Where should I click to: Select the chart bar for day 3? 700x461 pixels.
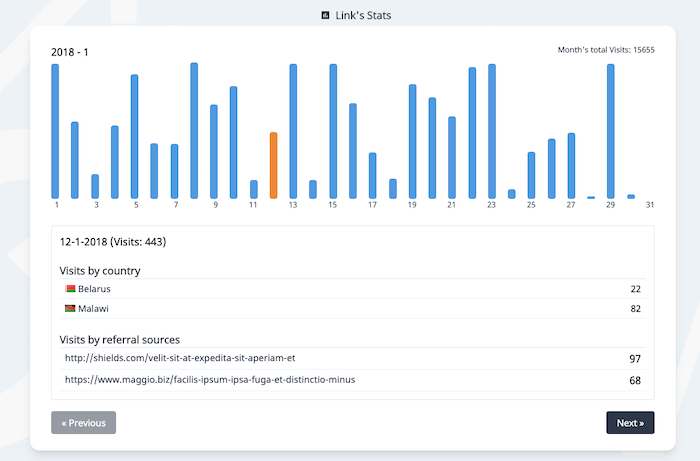(x=95, y=187)
